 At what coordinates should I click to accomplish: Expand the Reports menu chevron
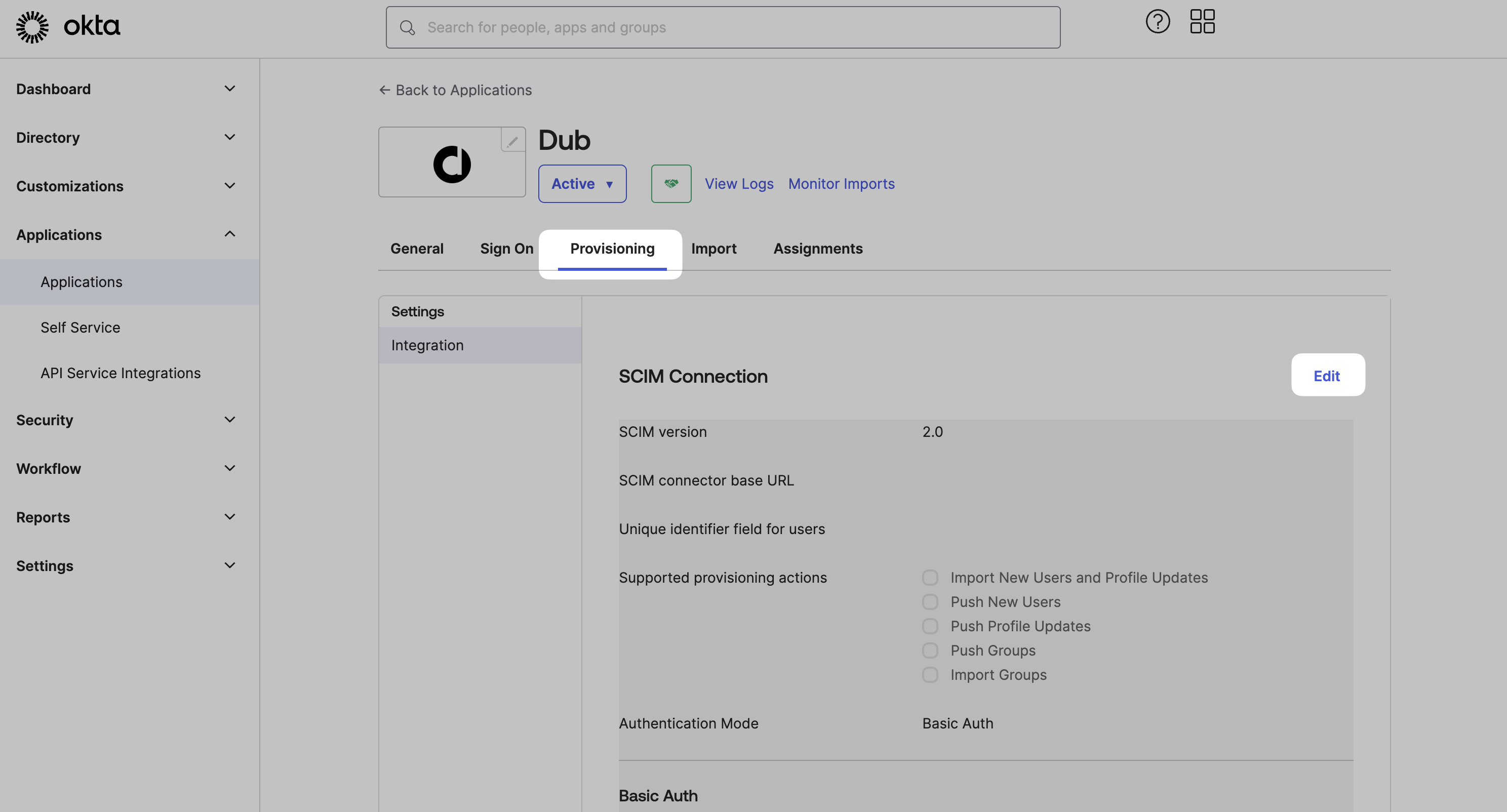230,516
